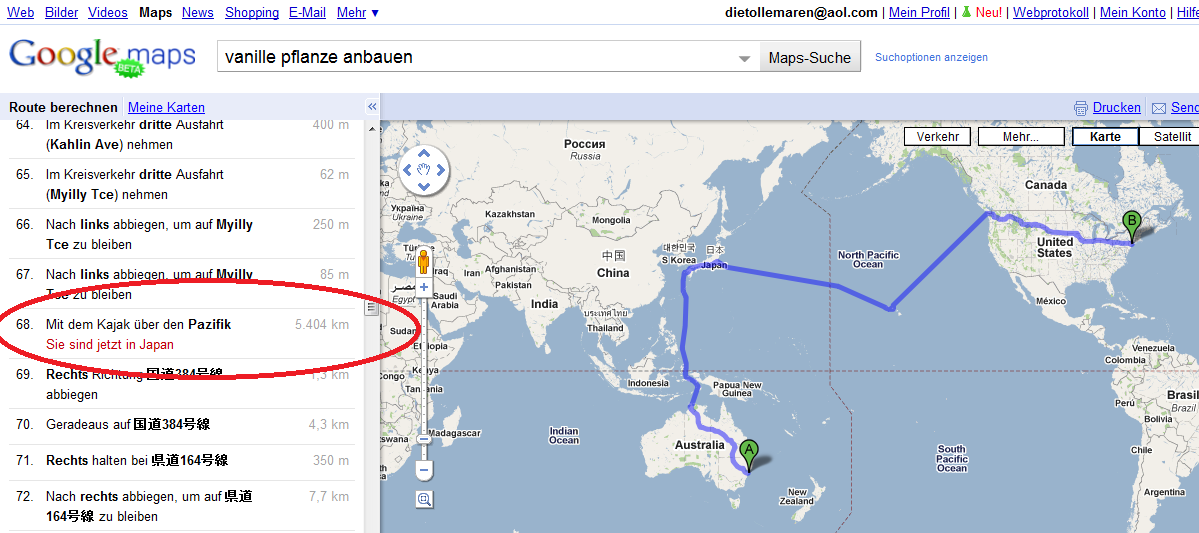
Task: Click the directions panel scroll-up arrow
Action: coord(372,127)
